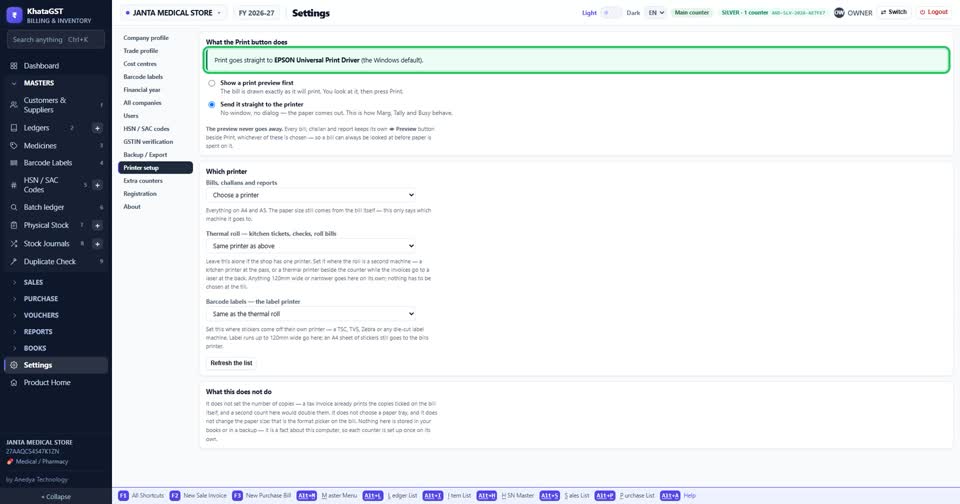The width and height of the screenshot is (960, 504).
Task: Open the Barcode labels printer dropdown
Action: 311,314
